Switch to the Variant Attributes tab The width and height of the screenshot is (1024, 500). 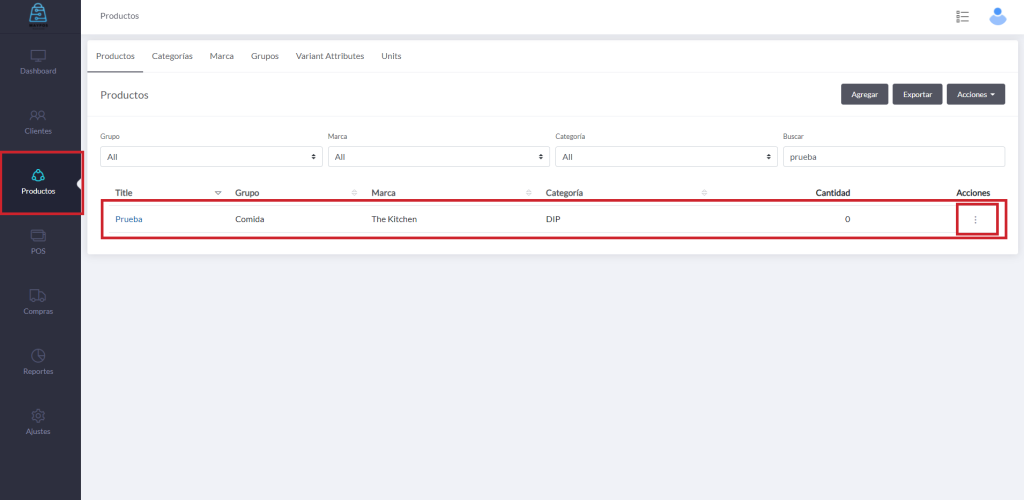point(330,56)
